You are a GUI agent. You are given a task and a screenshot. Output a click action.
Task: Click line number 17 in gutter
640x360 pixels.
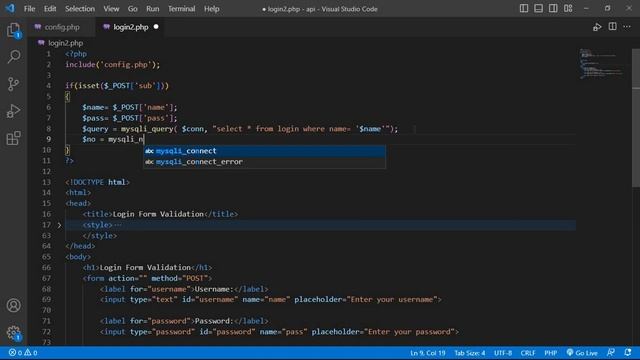47,225
